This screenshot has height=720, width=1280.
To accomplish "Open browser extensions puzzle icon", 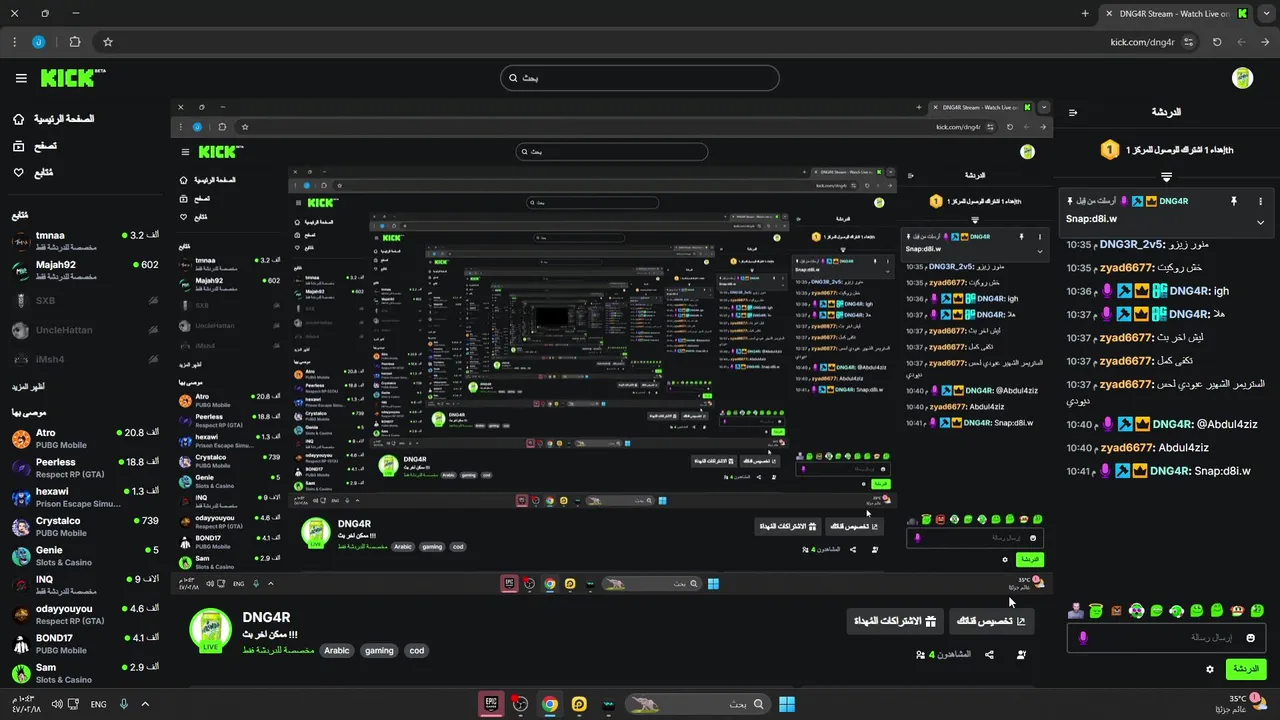I will [75, 42].
